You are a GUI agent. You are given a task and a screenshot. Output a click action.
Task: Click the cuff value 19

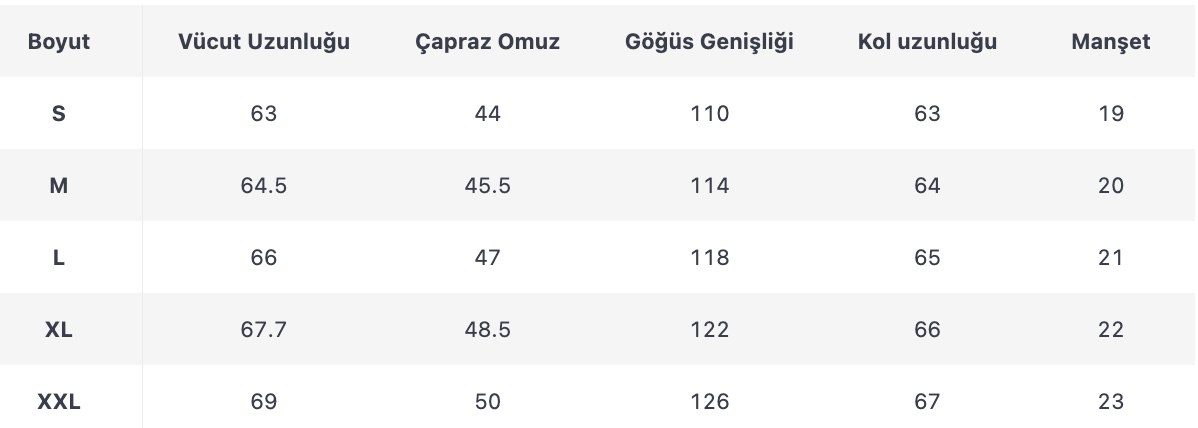point(1111,114)
